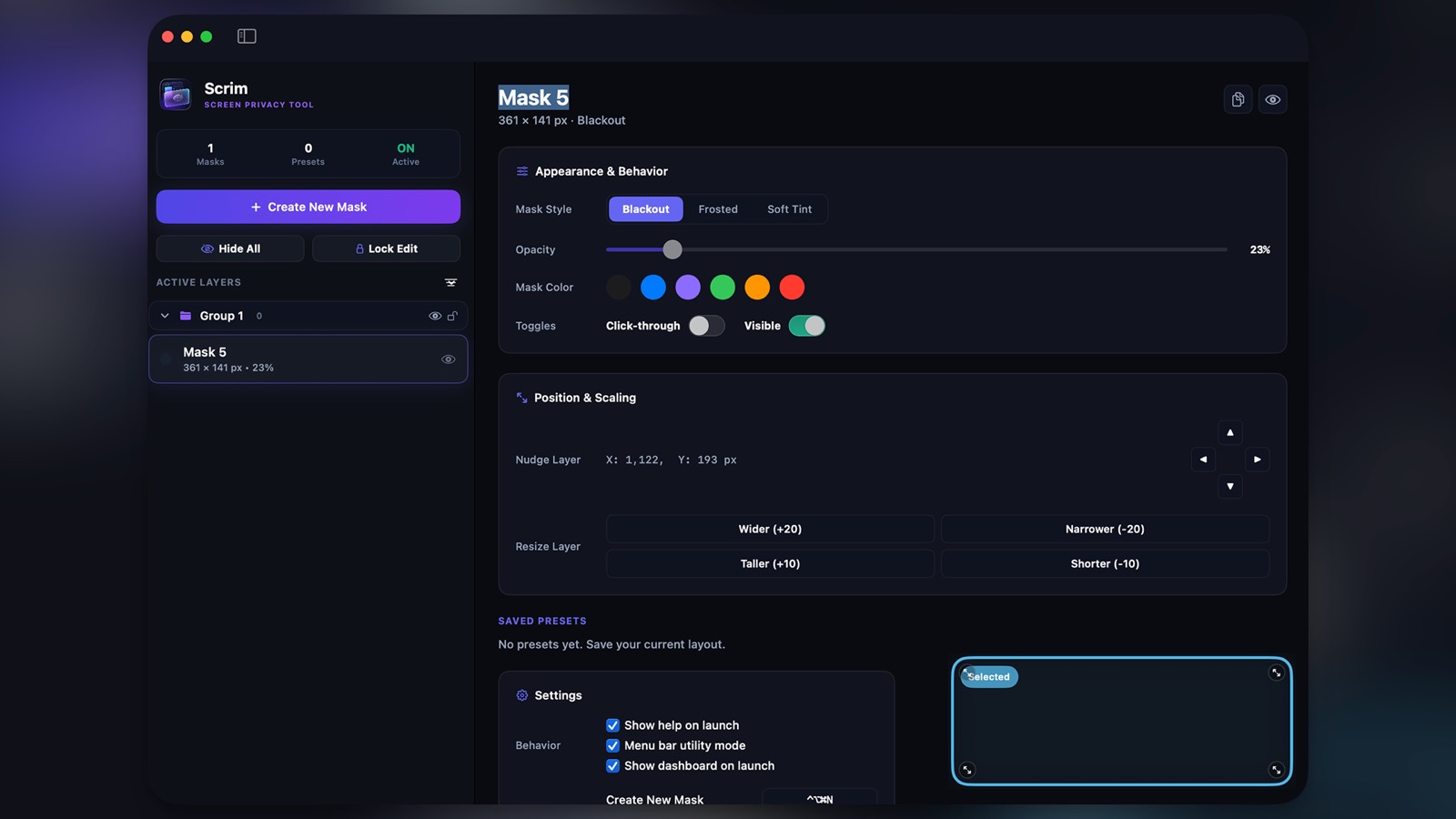Click the Appearance & Behavior sliders icon

pos(522,171)
